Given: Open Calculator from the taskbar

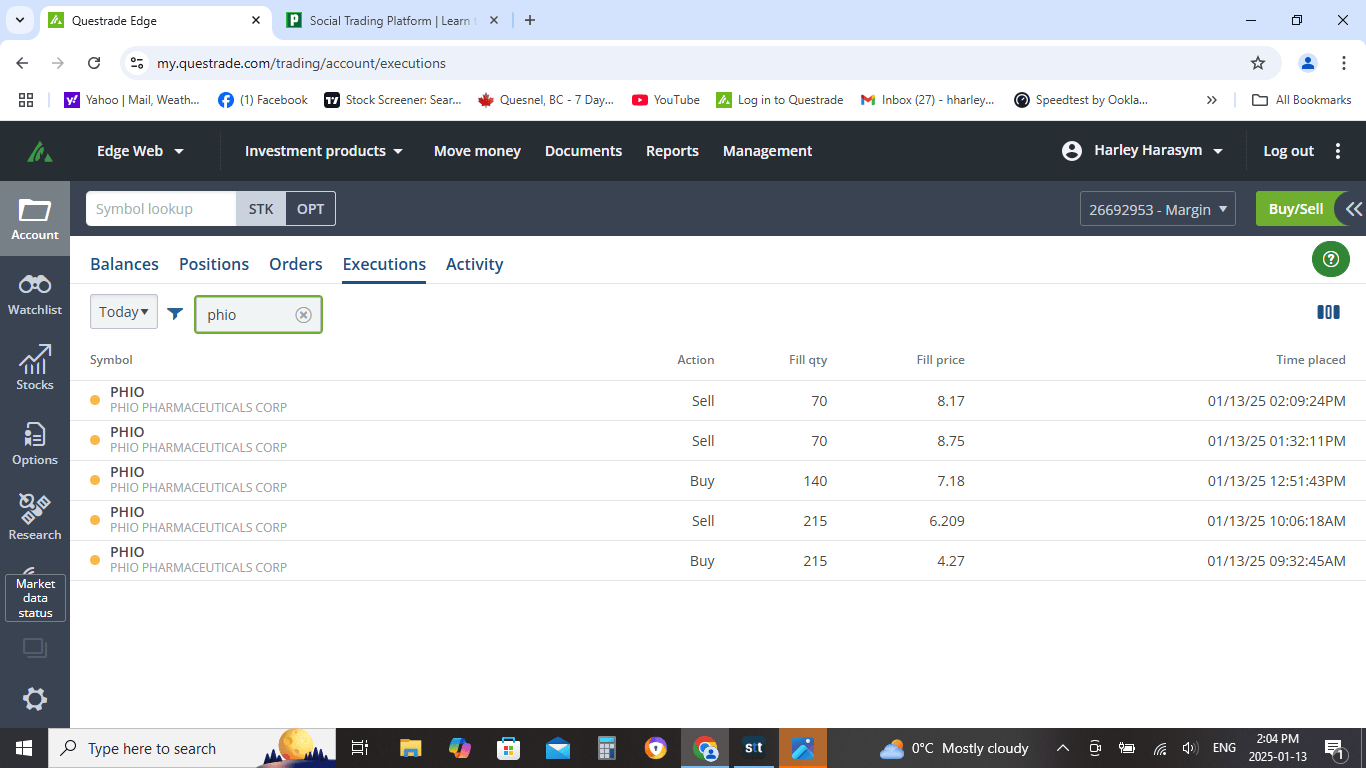Looking at the screenshot, I should [x=606, y=748].
